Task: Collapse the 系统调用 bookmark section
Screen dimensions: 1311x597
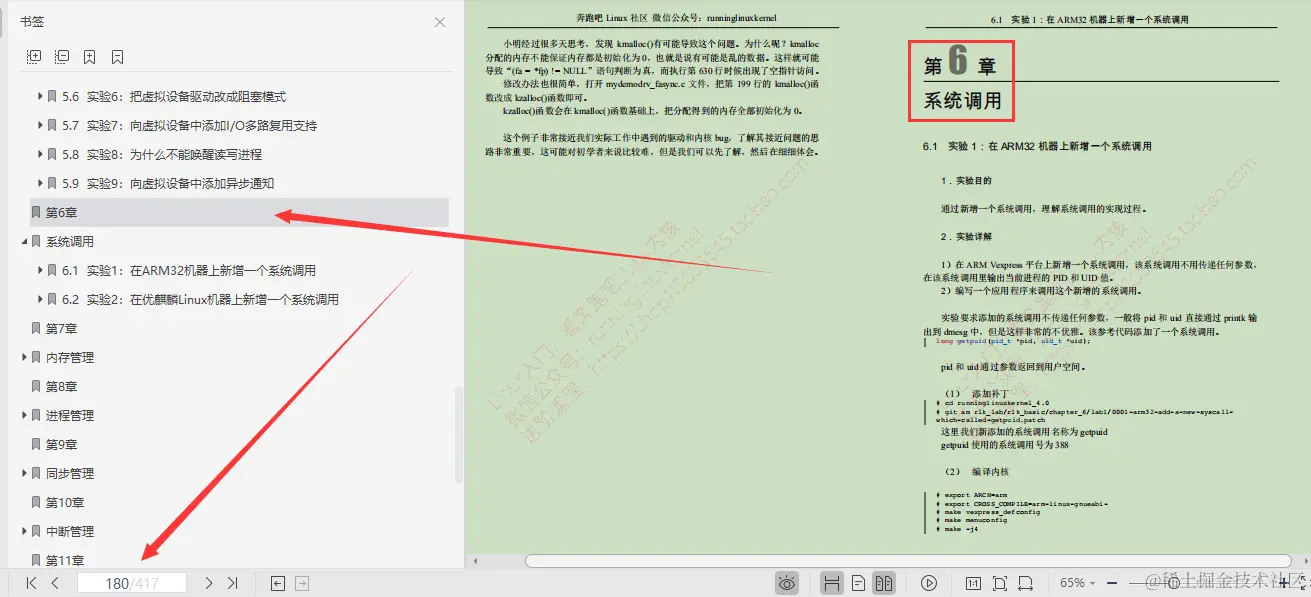Action: click(x=25, y=241)
